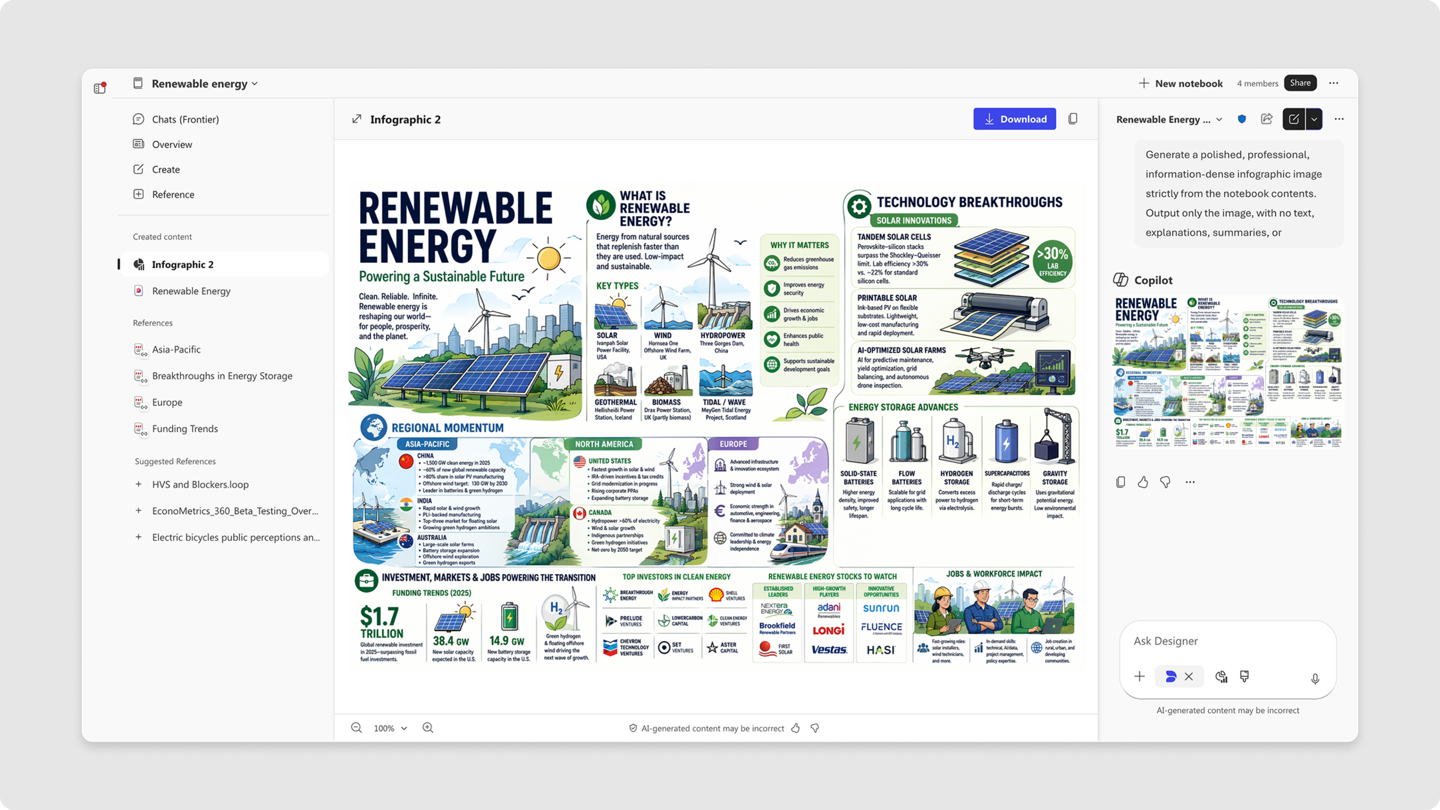
Task: Zoom out of the infographic
Action: pos(356,728)
